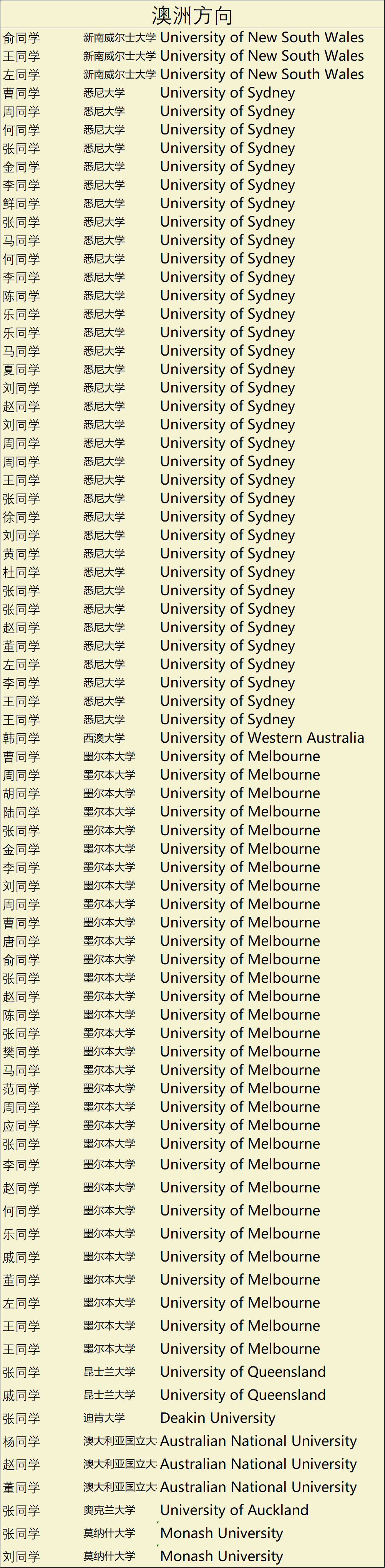Viewport: 385px width, 1568px height.
Task: Select the 澳洲方向 title cell
Action: [192, 15]
